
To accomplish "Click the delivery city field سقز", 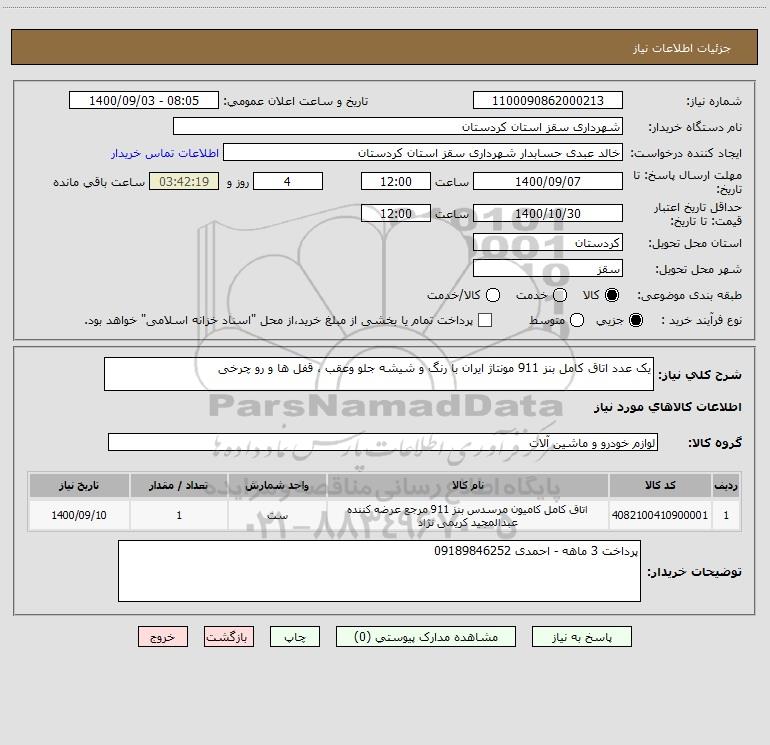I will point(548,269).
